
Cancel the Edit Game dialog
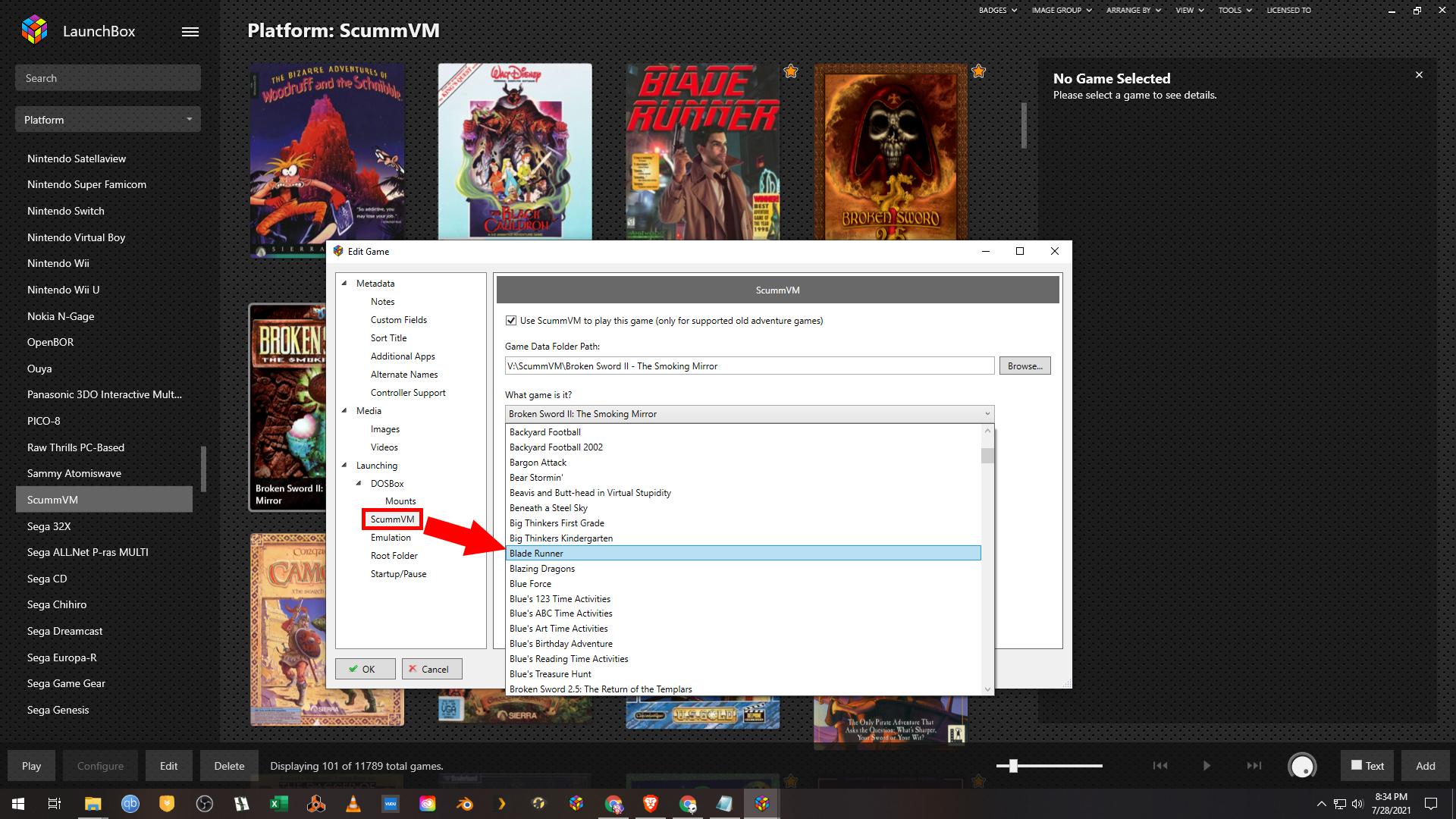pos(432,669)
